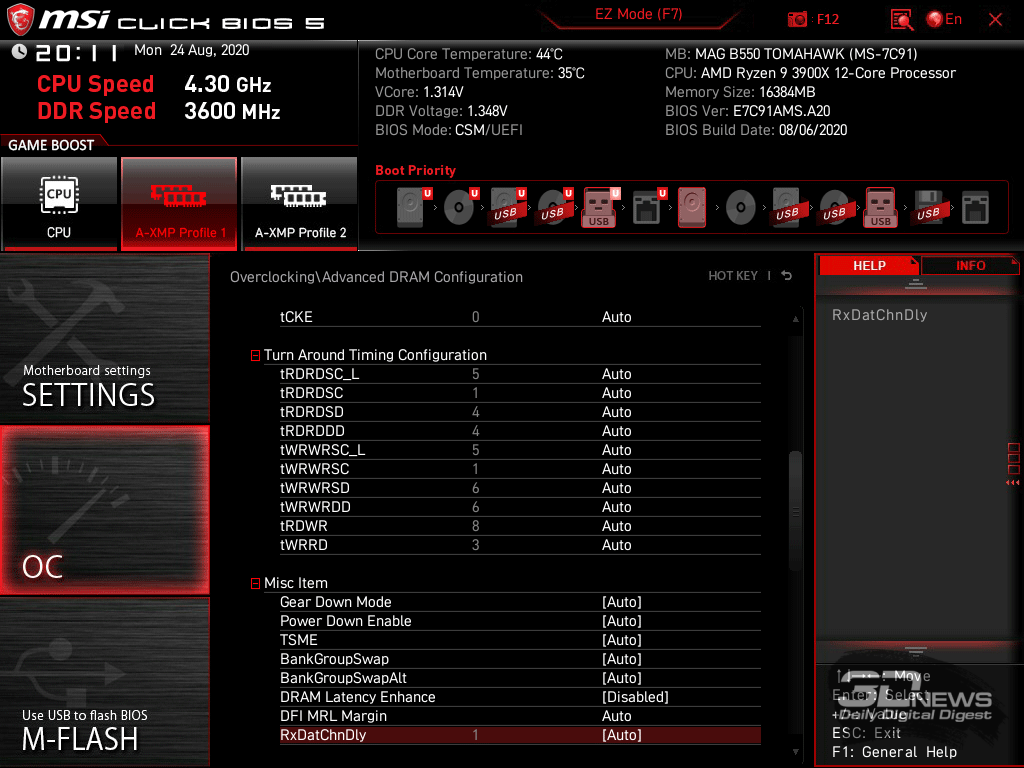Viewport: 1024px width, 768px height.
Task: Select the tWRWRDD timing row
Action: tap(520, 507)
